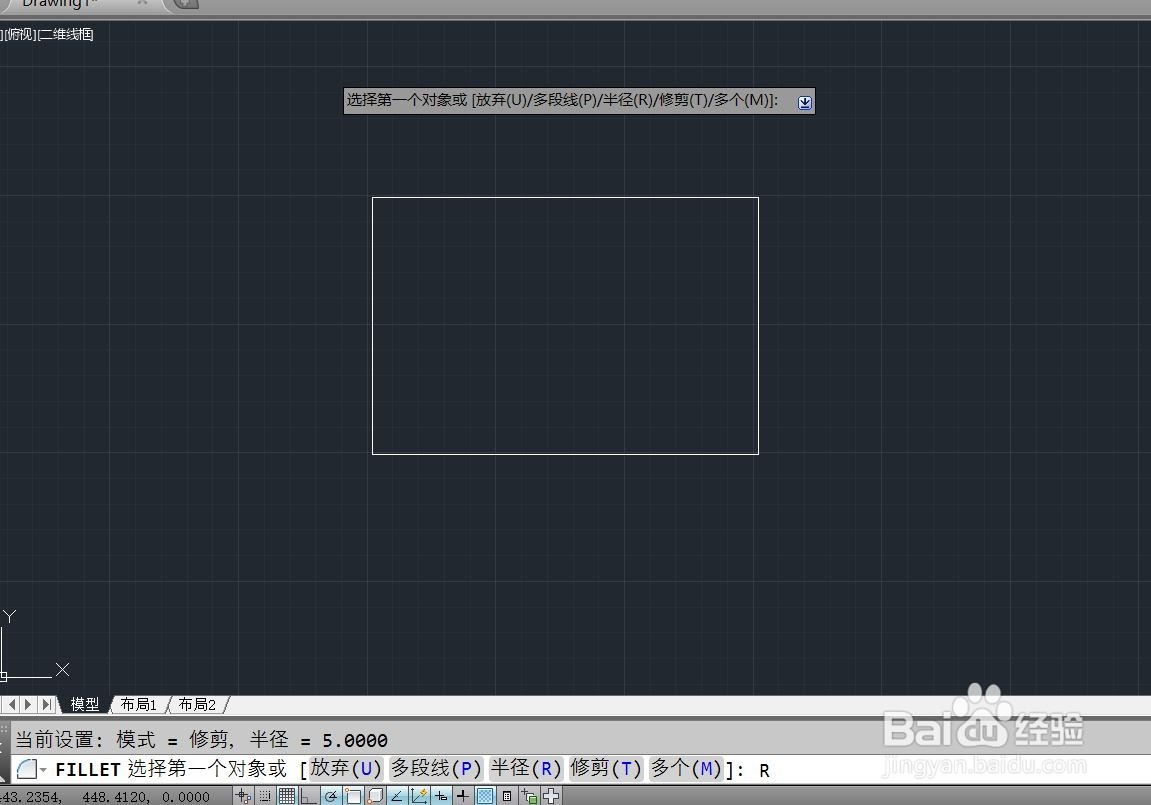Choose 放弃(U) option in command line

346,768
